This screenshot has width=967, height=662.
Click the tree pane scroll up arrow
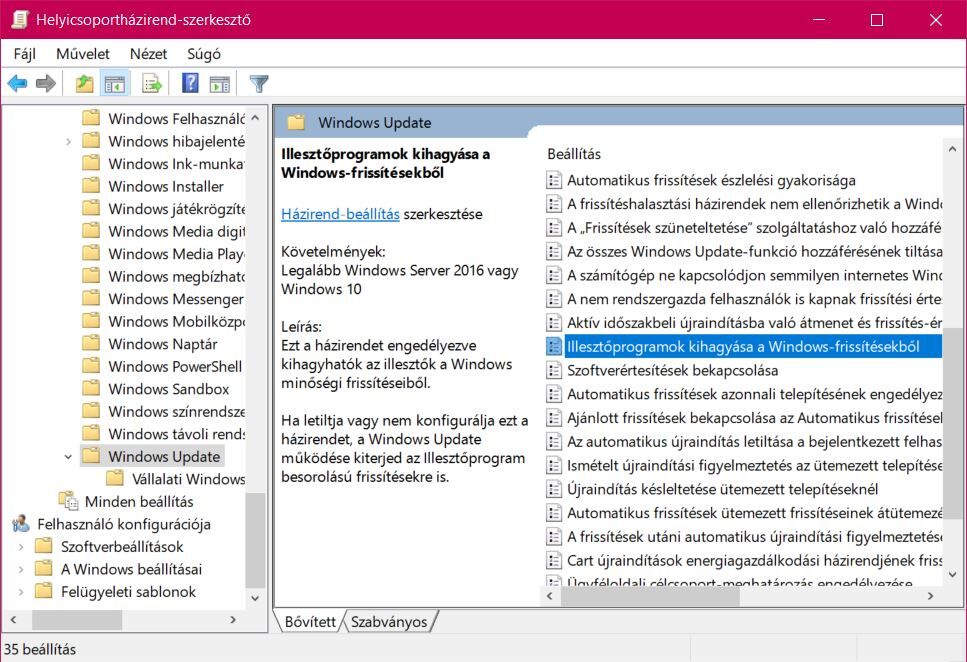pos(255,117)
